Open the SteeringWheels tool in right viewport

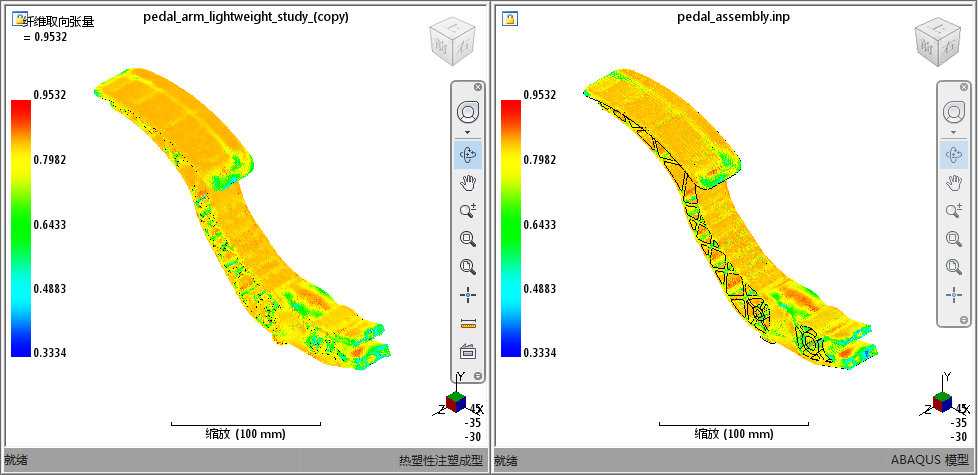[x=953, y=113]
